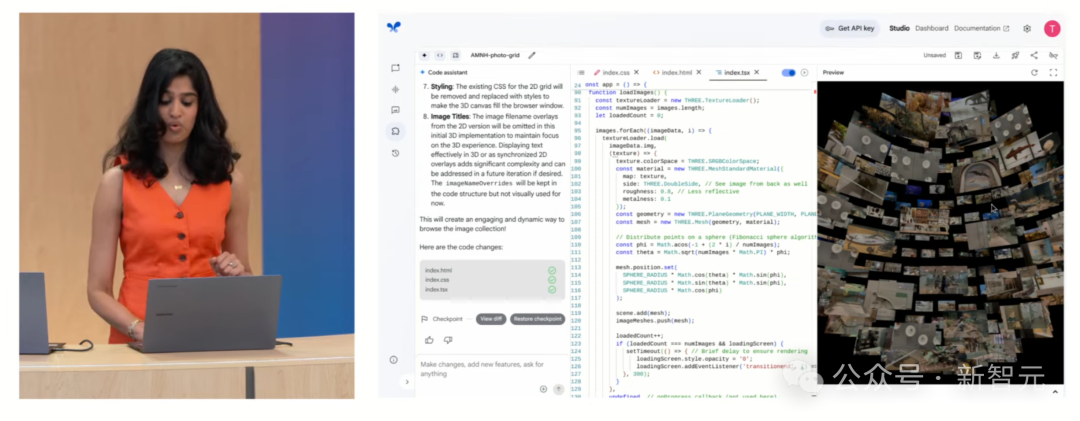Image resolution: width=1080 pixels, height=421 pixels.
Task: Open the index.html tab
Action: pyautogui.click(x=676, y=72)
